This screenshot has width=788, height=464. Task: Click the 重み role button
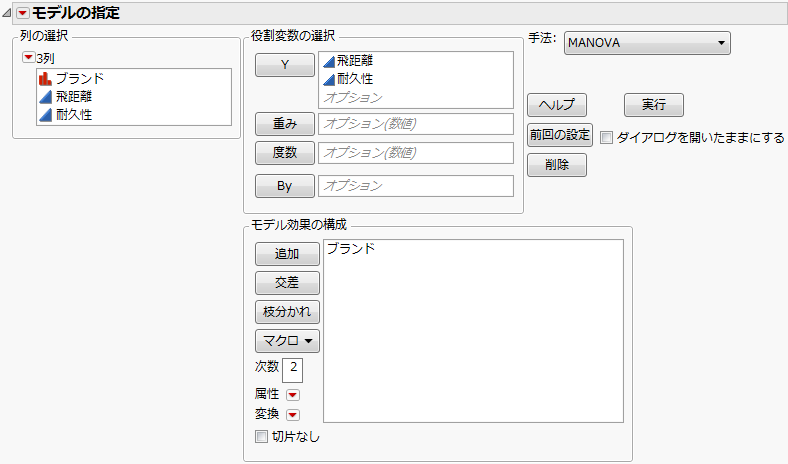tap(284, 125)
